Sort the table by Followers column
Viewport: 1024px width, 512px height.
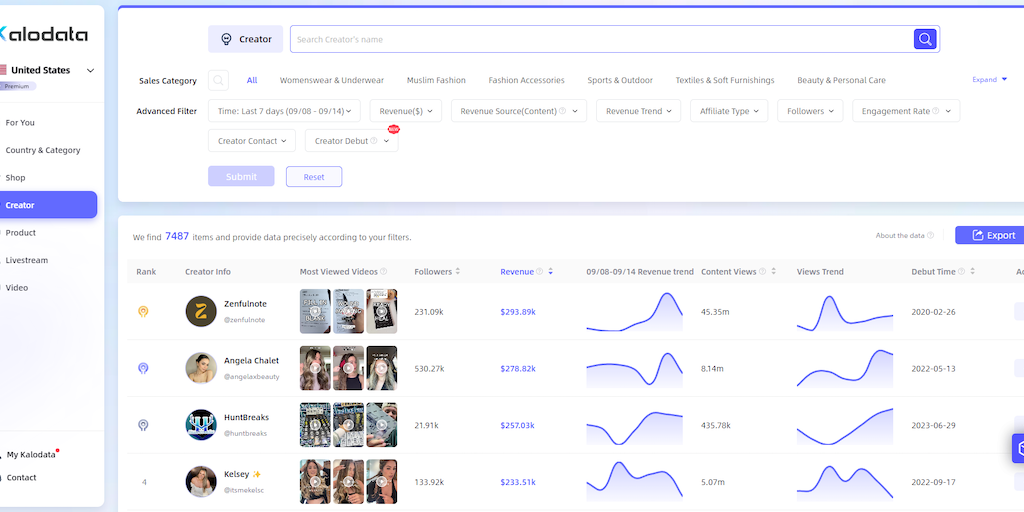460,272
